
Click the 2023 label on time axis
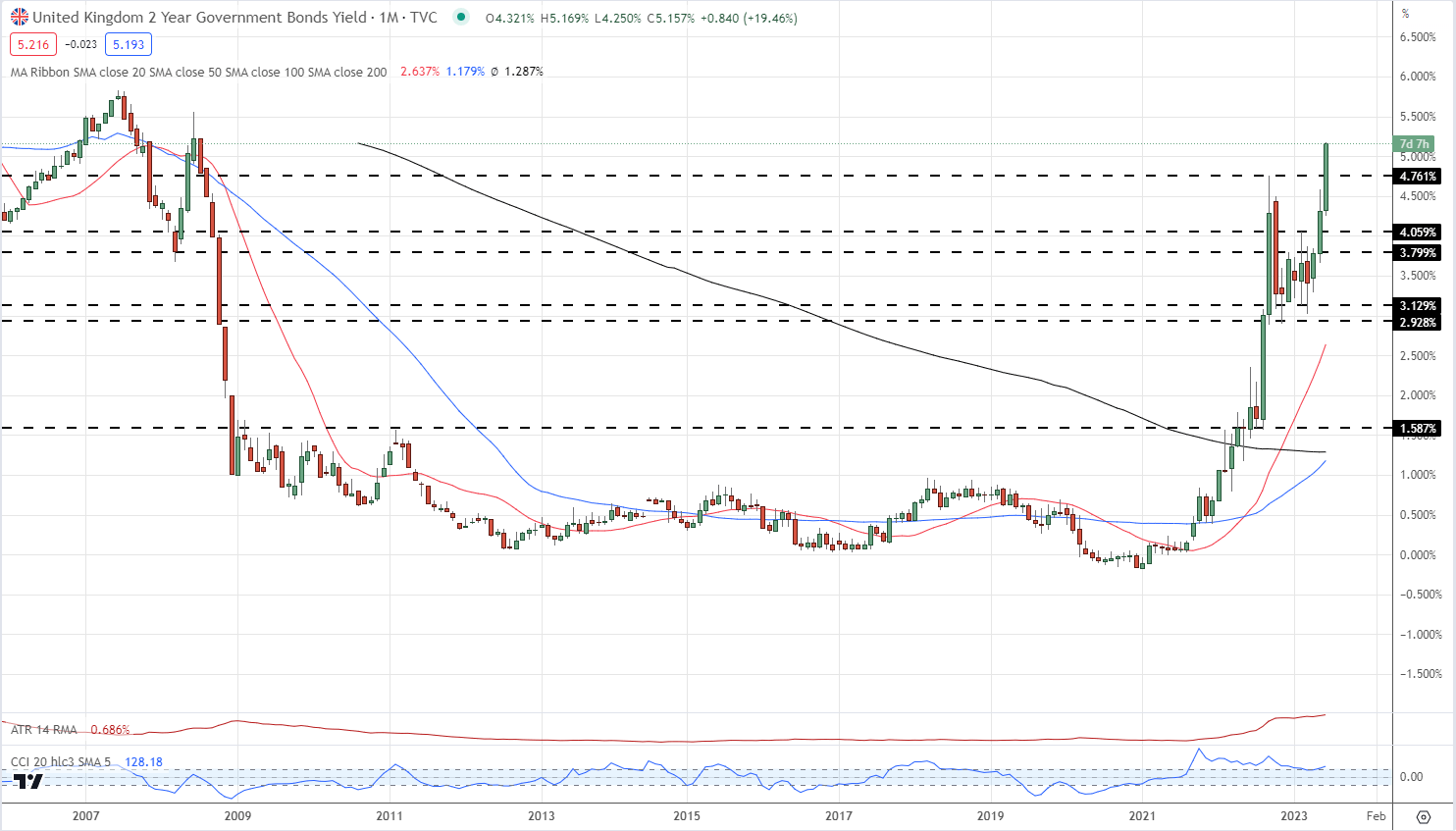pos(1294,816)
